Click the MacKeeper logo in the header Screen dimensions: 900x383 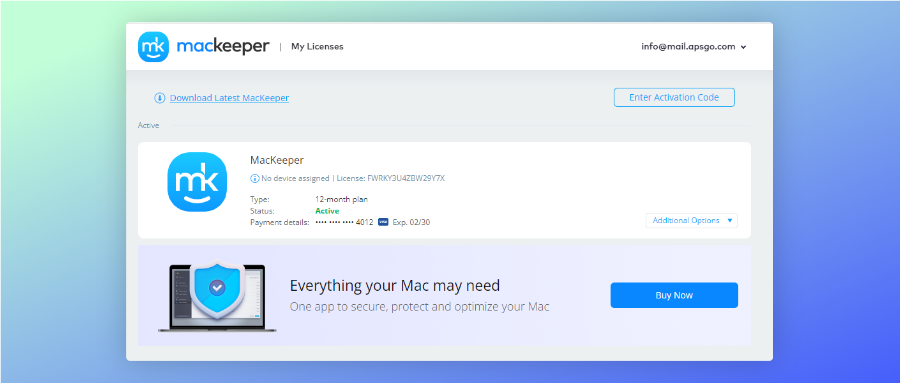point(203,47)
